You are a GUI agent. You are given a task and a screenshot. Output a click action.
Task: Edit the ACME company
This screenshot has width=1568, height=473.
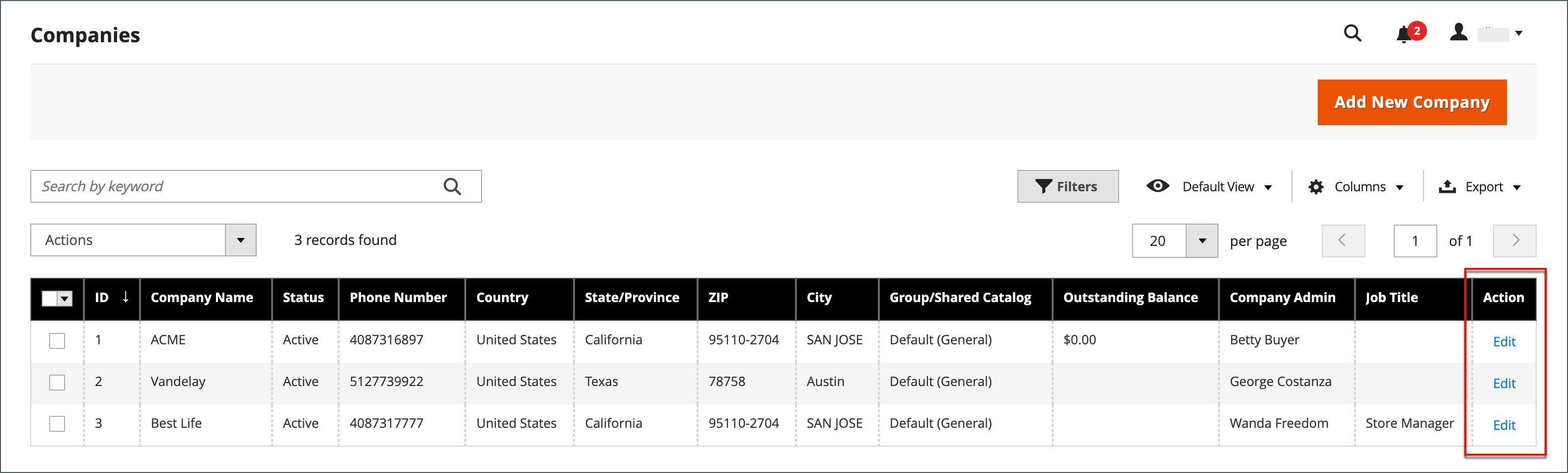click(1504, 341)
